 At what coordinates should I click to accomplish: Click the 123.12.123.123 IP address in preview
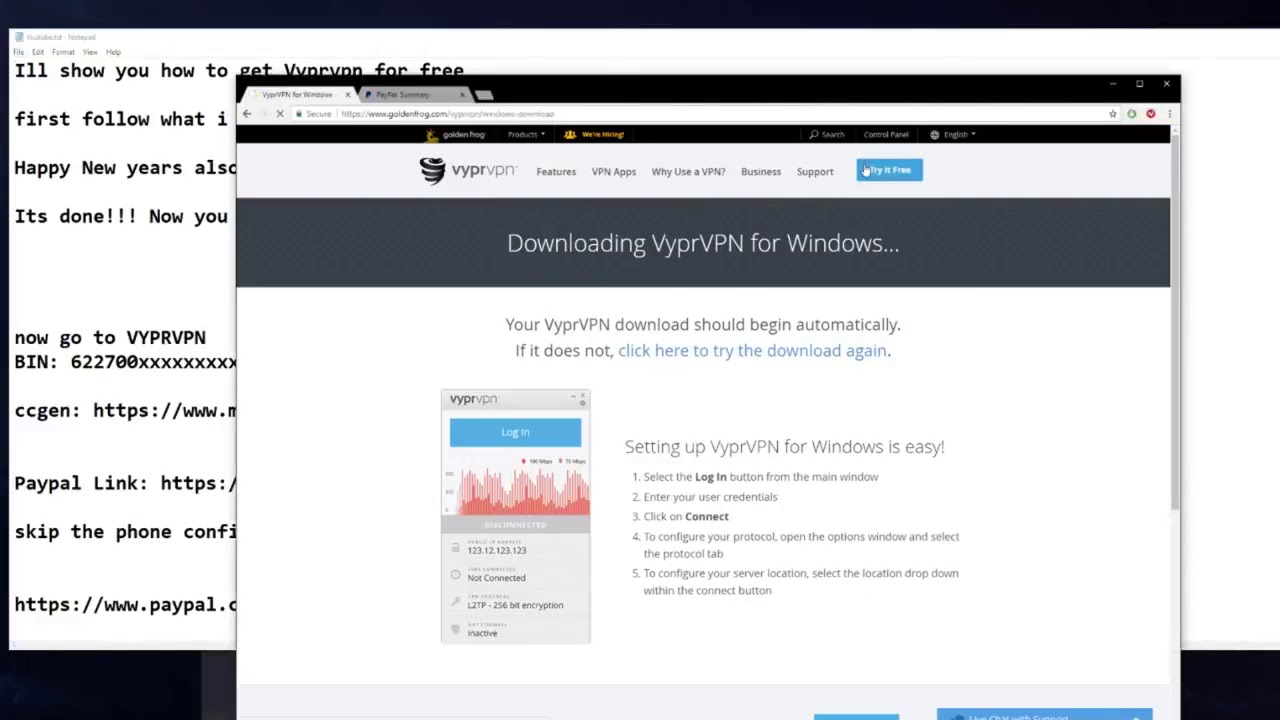tap(496, 550)
